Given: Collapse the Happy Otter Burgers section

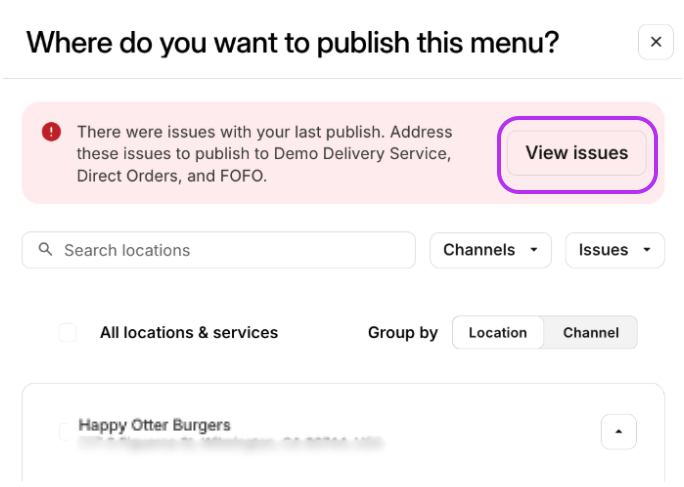Looking at the screenshot, I should click(x=618, y=432).
